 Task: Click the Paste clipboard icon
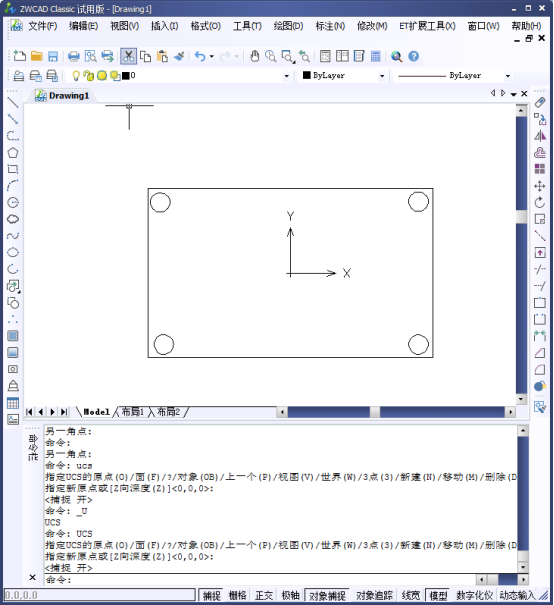(x=162, y=56)
